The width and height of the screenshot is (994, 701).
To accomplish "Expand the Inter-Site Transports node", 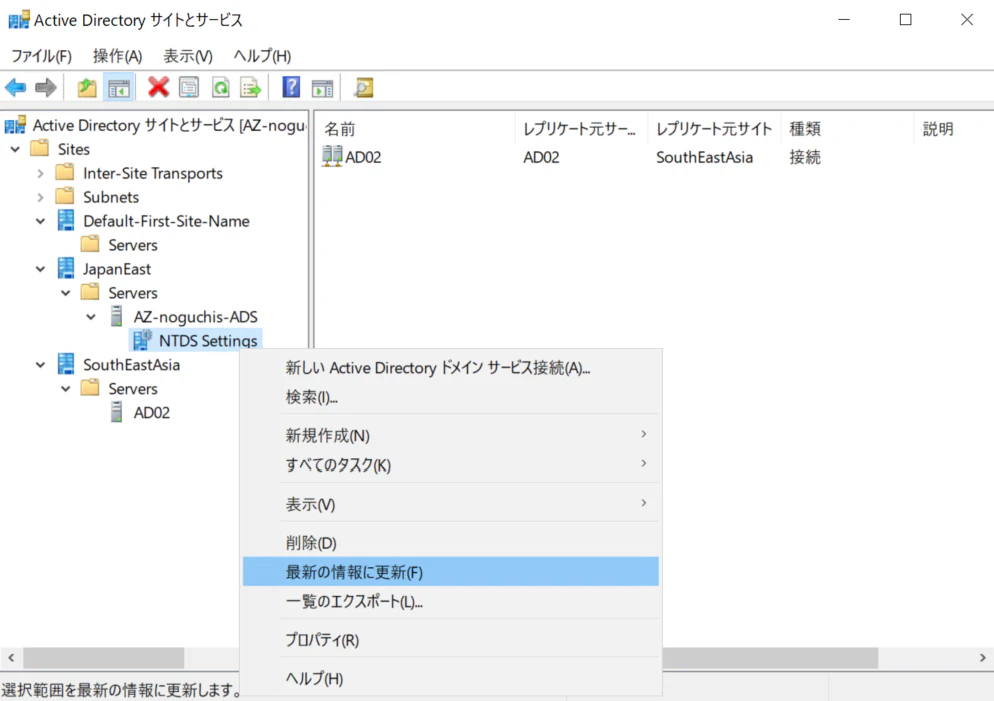I will pyautogui.click(x=41, y=173).
